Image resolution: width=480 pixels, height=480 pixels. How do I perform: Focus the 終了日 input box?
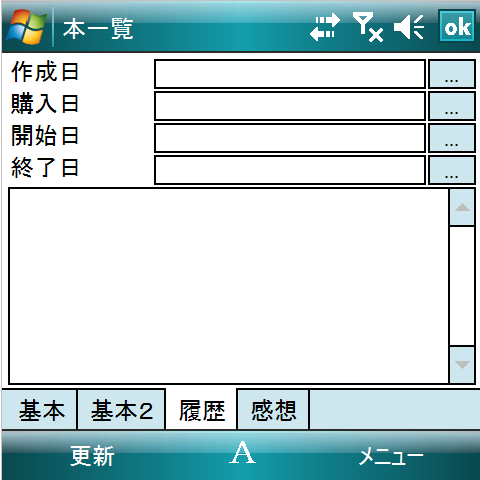[290, 170]
